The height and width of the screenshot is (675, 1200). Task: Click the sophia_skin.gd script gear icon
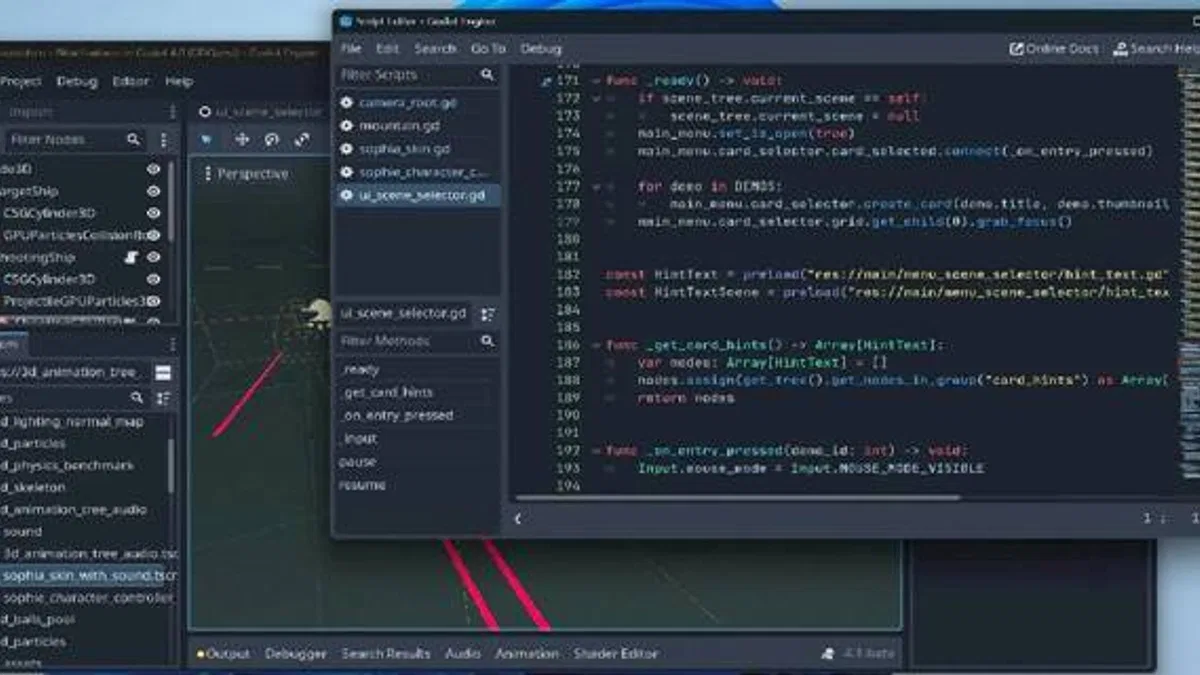(x=347, y=149)
